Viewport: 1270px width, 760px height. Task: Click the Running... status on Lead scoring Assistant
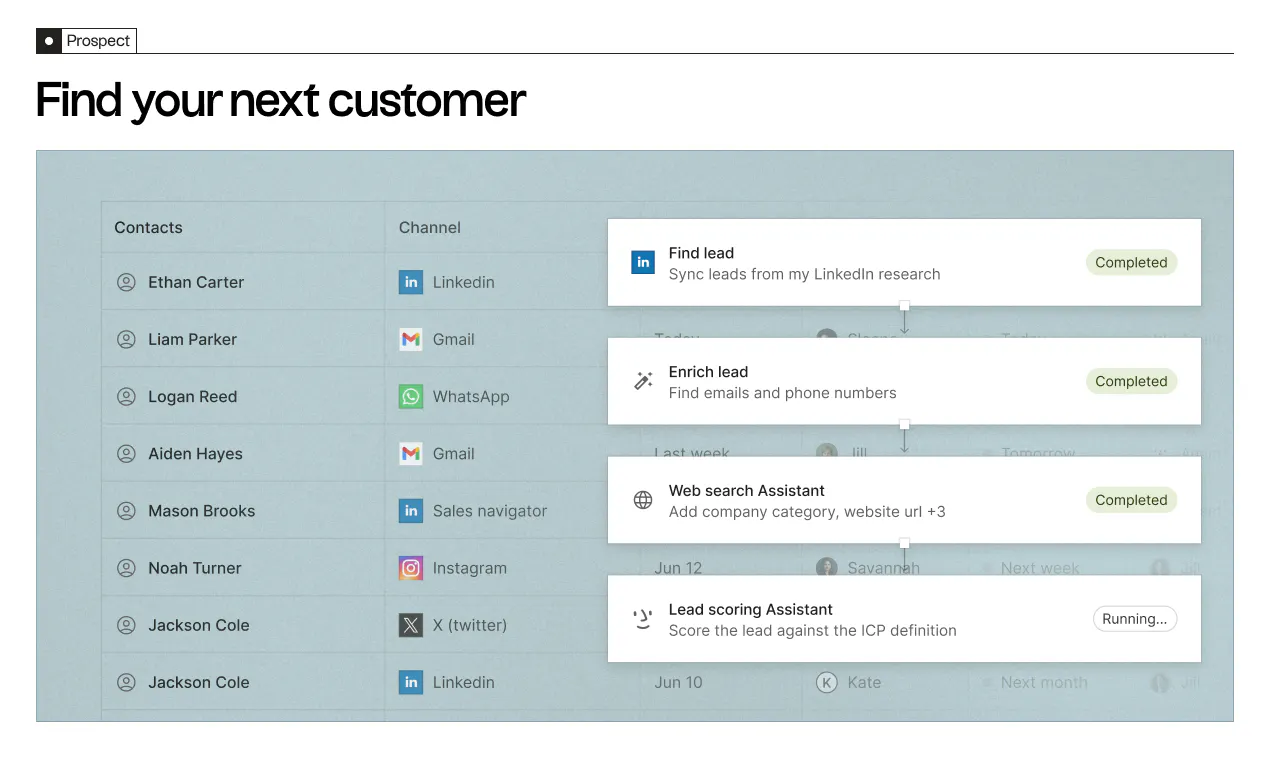click(x=1135, y=619)
